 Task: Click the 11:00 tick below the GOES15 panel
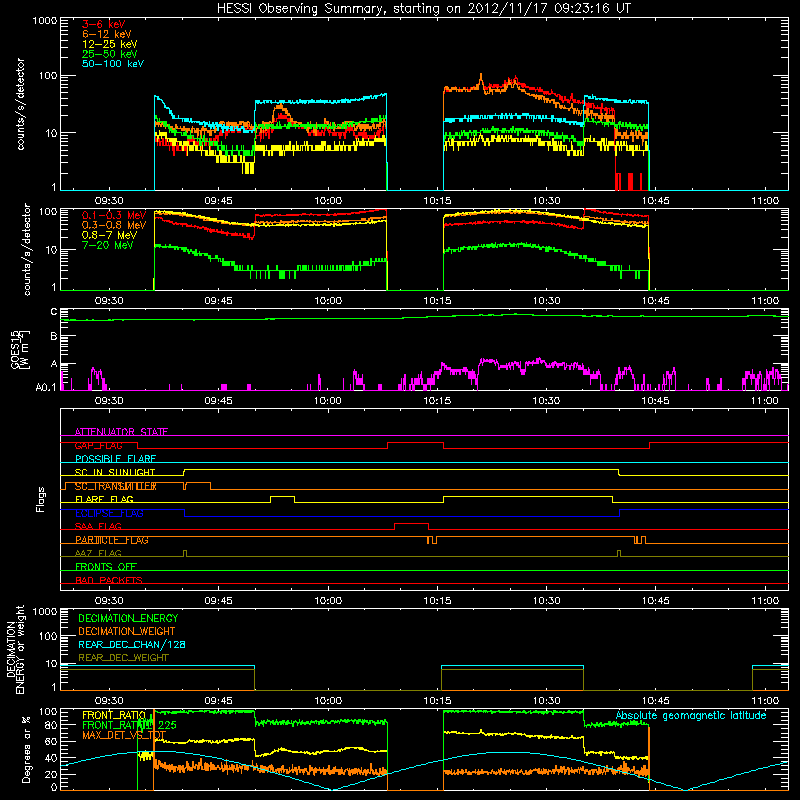(765, 401)
